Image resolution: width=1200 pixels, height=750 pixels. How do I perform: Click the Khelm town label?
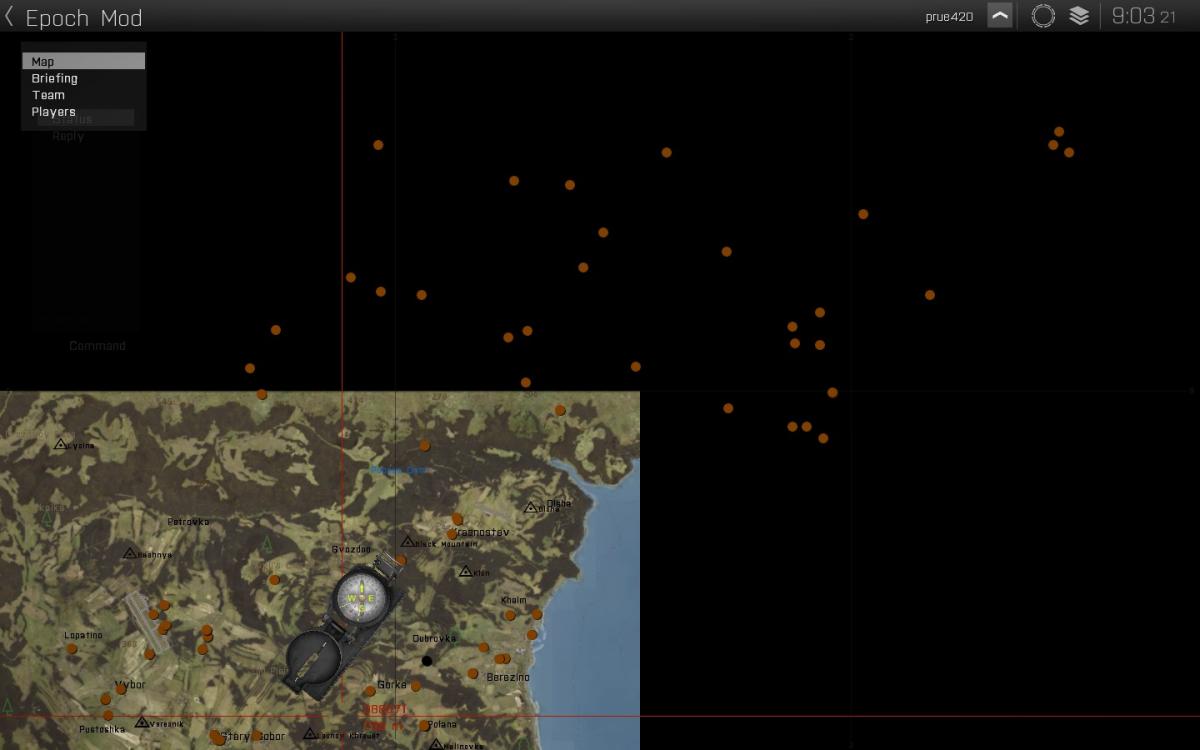pyautogui.click(x=513, y=600)
